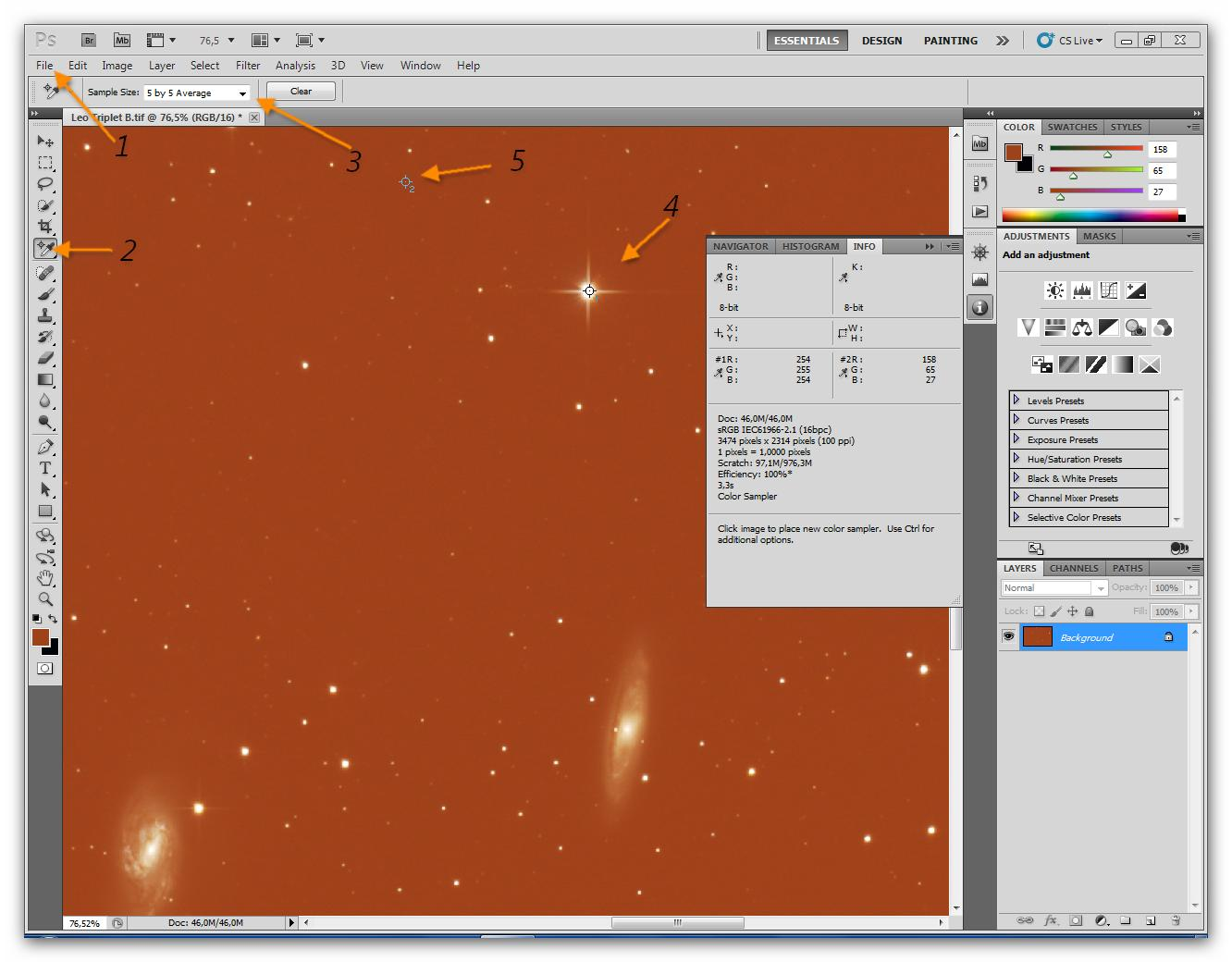The image size is (1232, 962).
Task: Add an Exposure adjustment
Action: coord(1136,290)
